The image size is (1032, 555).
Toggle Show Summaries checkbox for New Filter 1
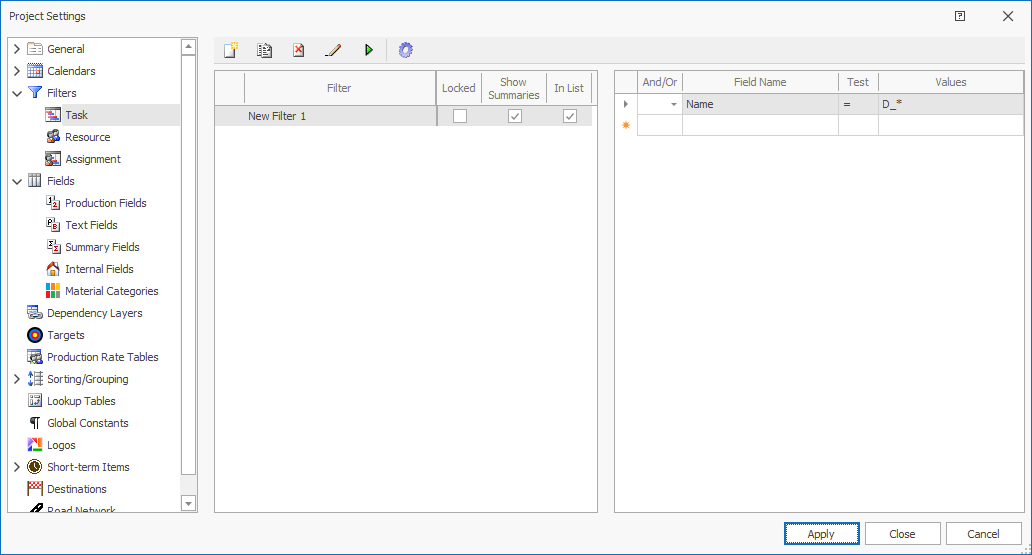point(514,116)
